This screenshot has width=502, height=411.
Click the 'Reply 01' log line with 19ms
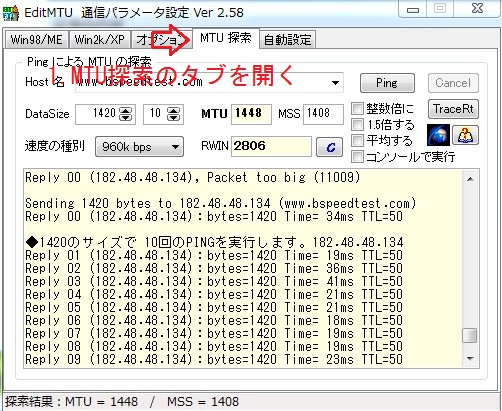point(214,256)
